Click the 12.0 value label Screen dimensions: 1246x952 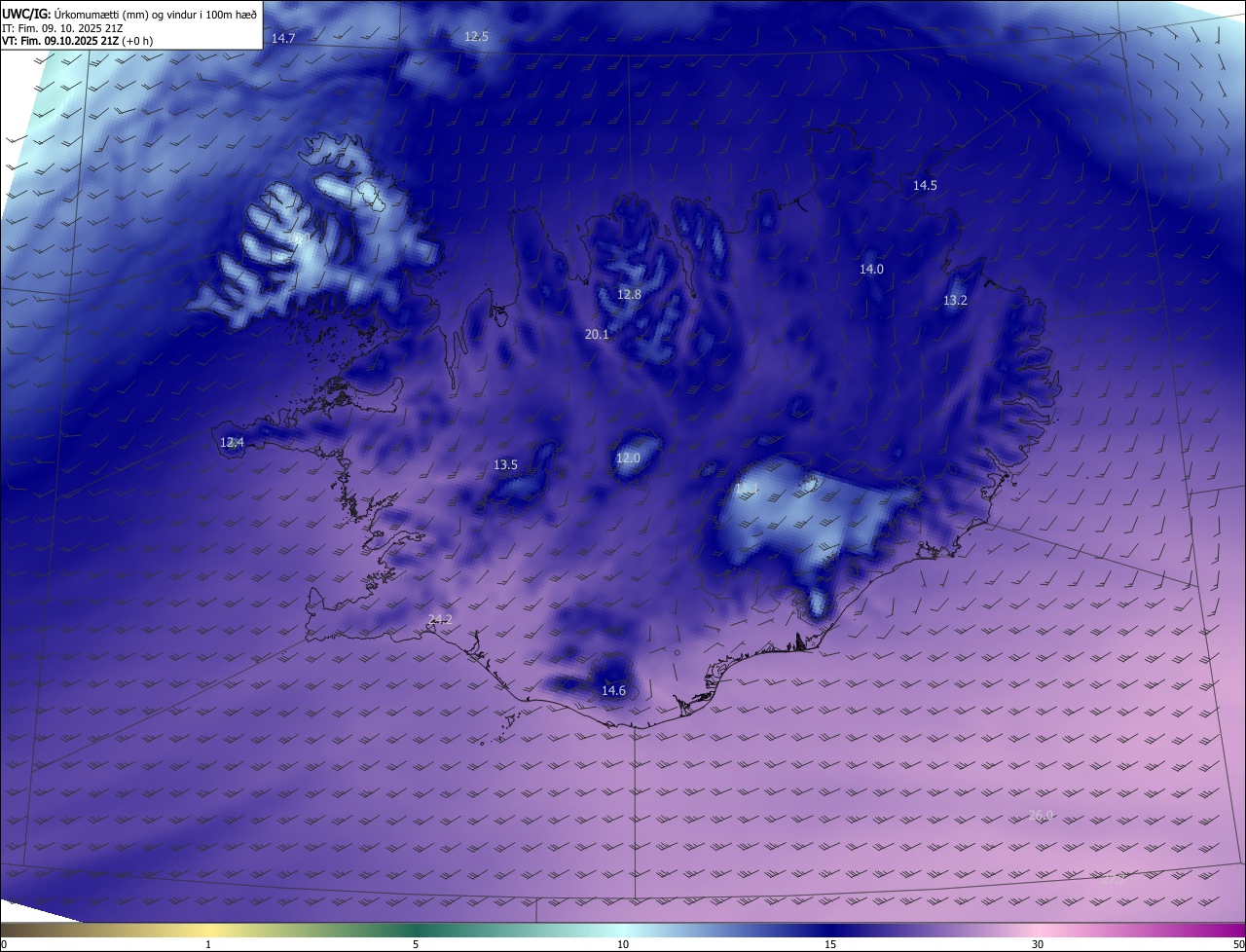click(x=628, y=458)
